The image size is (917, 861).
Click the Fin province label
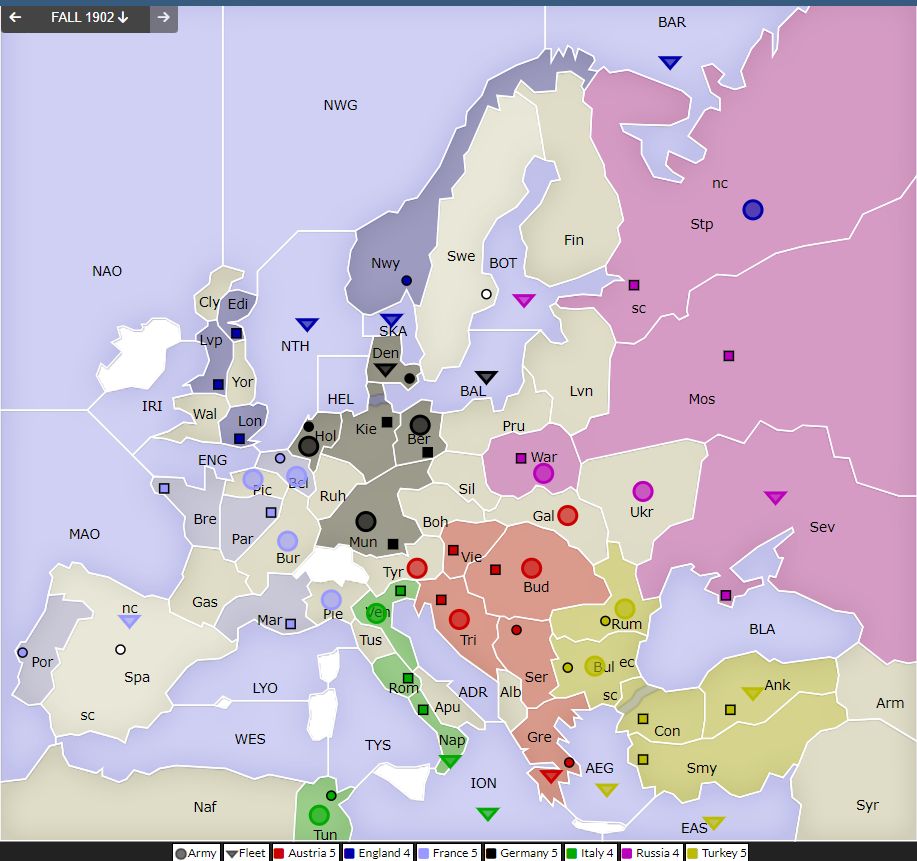tap(574, 240)
